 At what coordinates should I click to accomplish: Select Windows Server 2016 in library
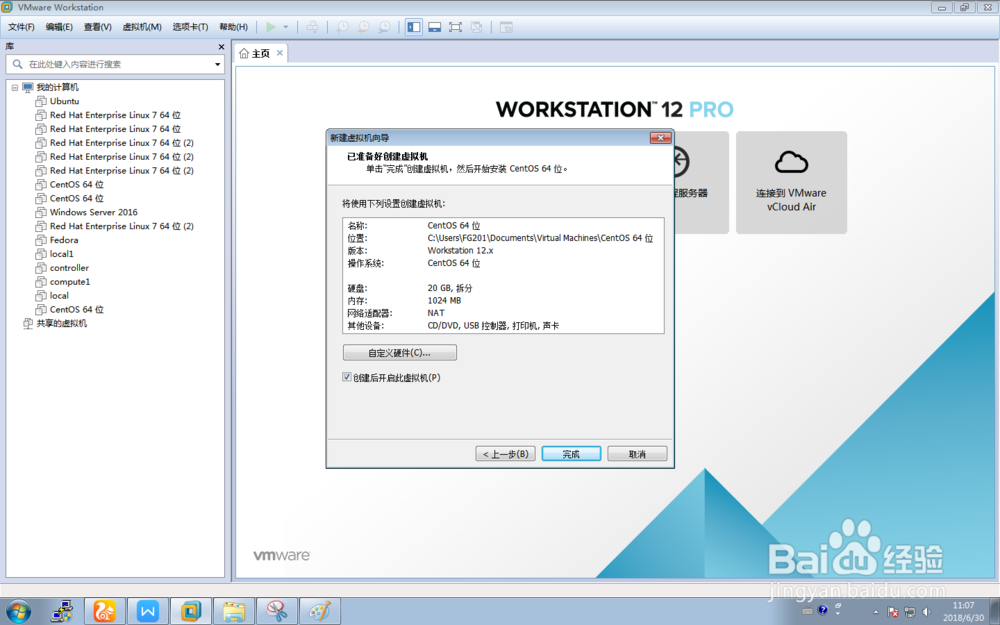pyautogui.click(x=94, y=212)
